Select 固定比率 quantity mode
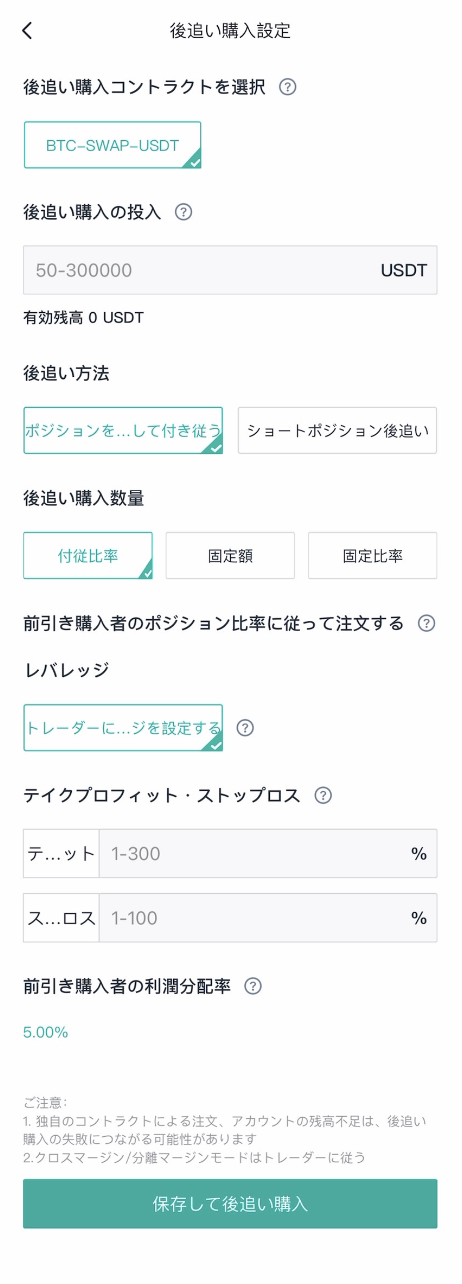462x1284 pixels. click(x=373, y=556)
